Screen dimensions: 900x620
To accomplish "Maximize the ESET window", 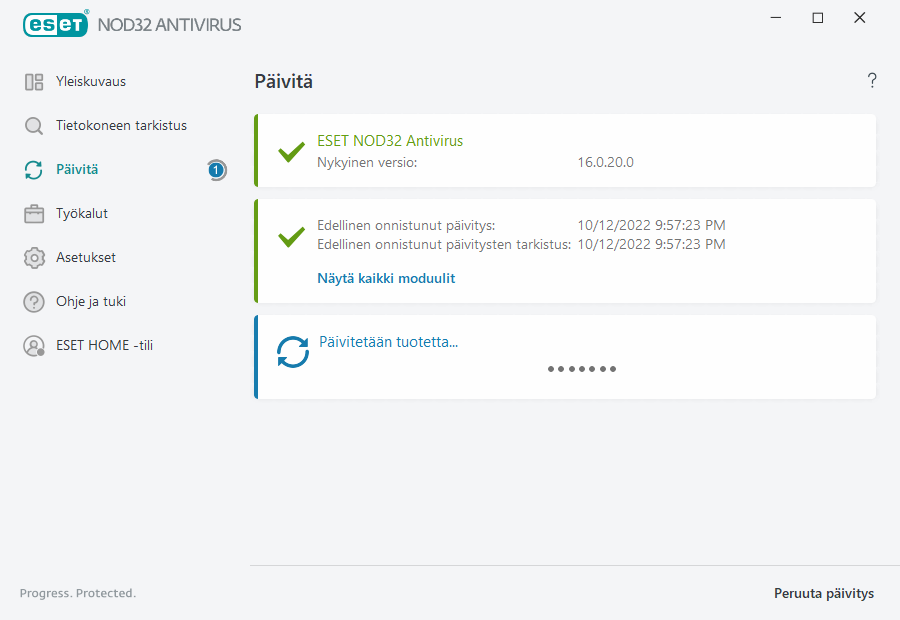I will [817, 18].
